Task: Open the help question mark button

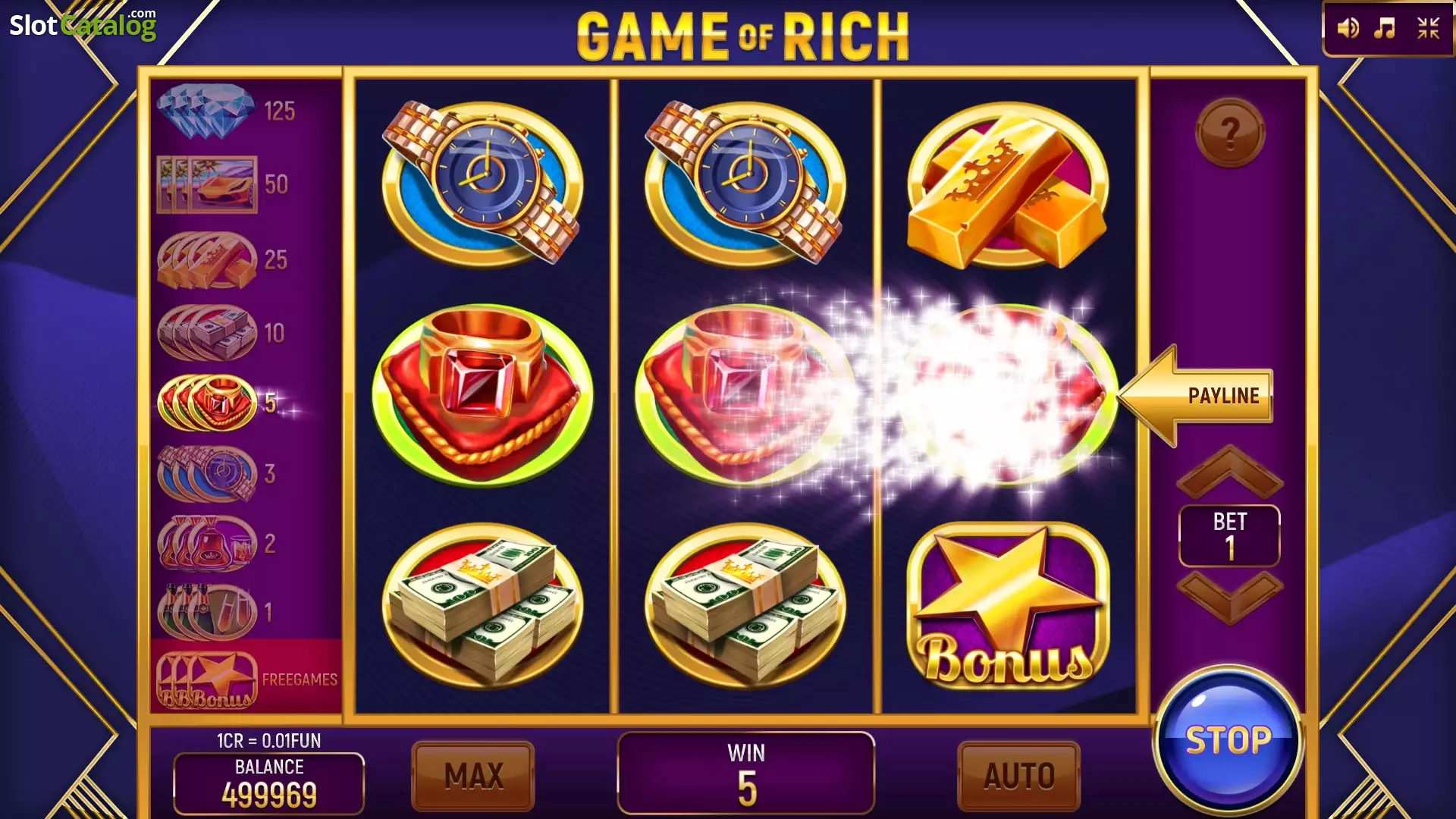Action: pos(1229,133)
